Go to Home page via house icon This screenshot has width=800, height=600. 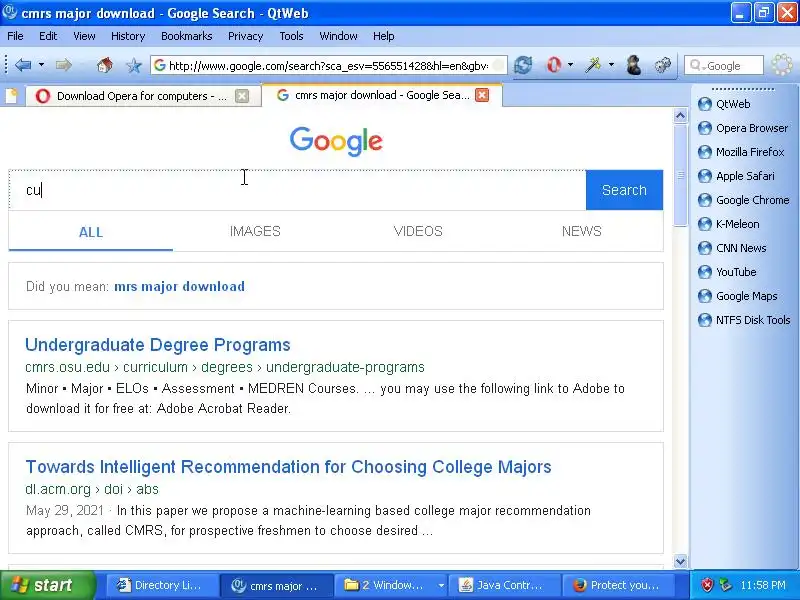[x=105, y=65]
